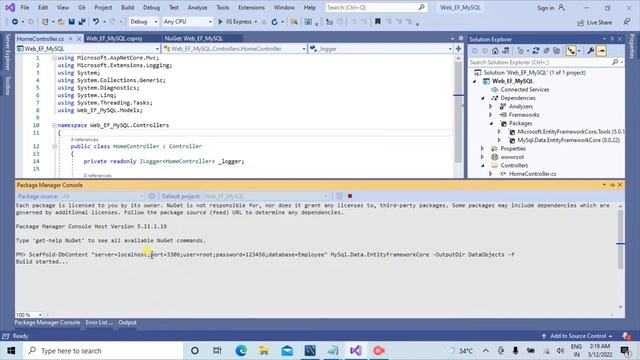Open IIS Express launch options dropdown arrow

point(256,22)
